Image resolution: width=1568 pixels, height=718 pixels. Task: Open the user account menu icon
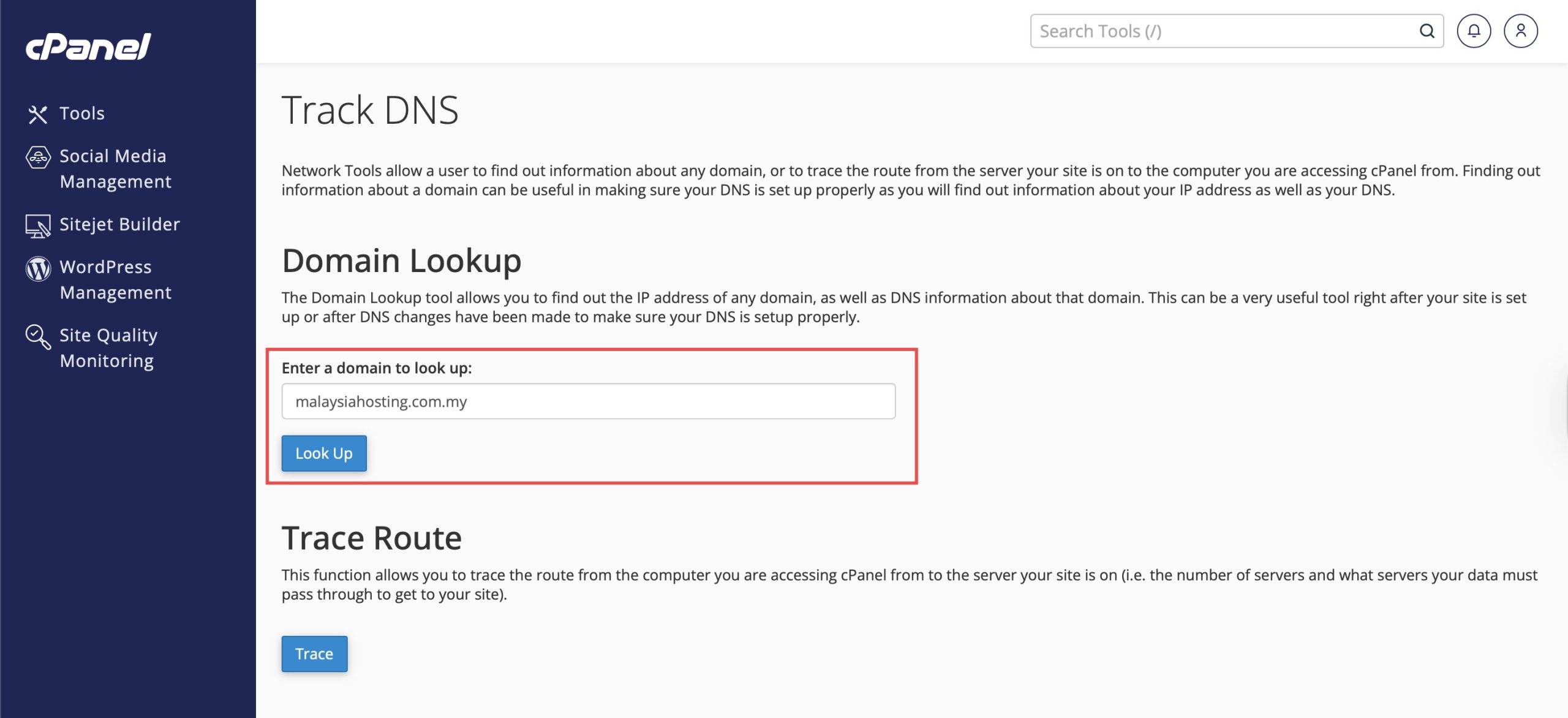point(1520,31)
